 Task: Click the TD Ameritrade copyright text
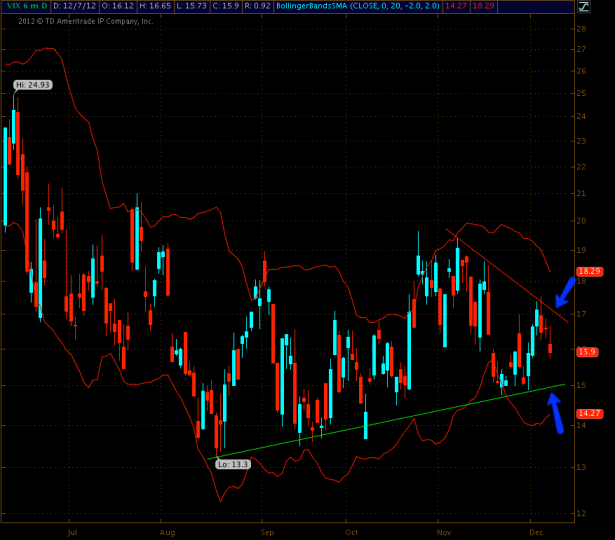tap(78, 20)
